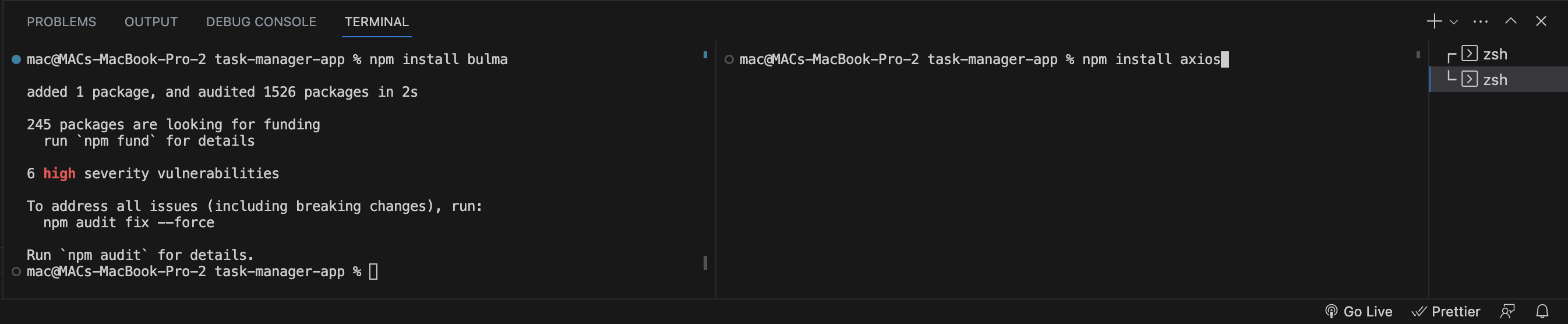1568x324 pixels.
Task: Click the plus icon for new terminal
Action: click(x=1433, y=22)
